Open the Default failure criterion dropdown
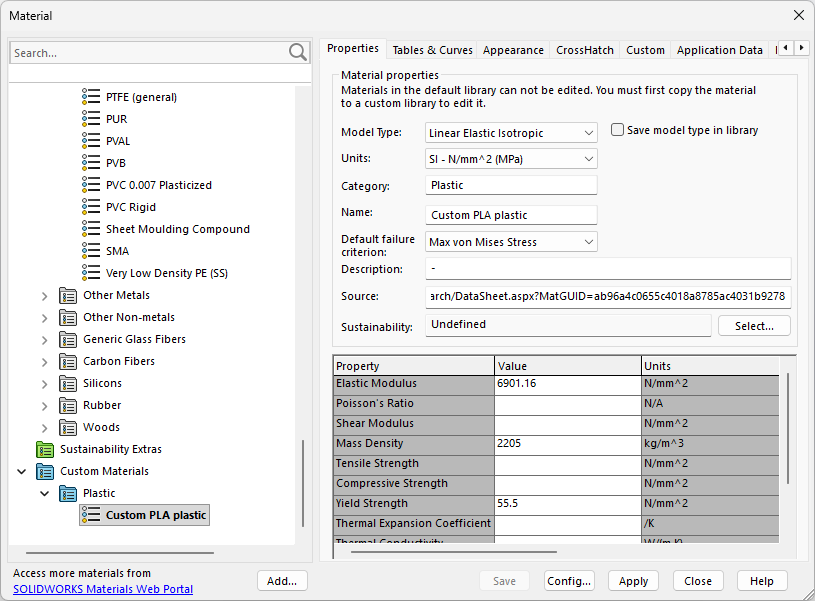This screenshot has height=601, width=815. click(x=511, y=242)
